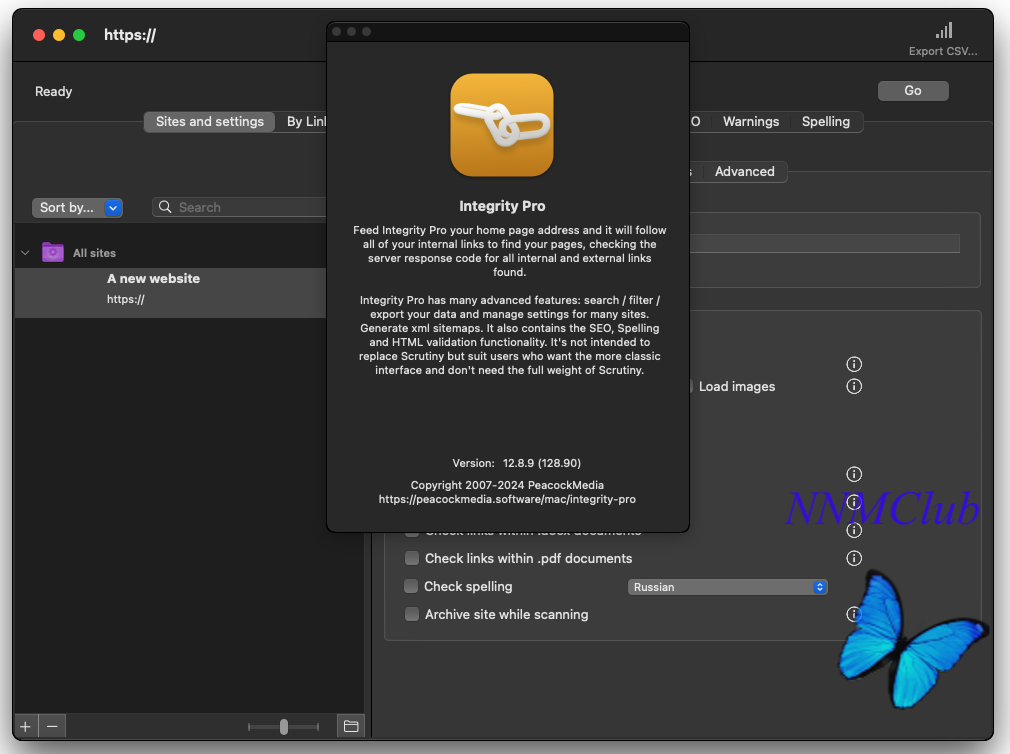Click Copyright 2007-2024 PeacockMedia text
The width and height of the screenshot is (1010, 754).
coord(507,485)
